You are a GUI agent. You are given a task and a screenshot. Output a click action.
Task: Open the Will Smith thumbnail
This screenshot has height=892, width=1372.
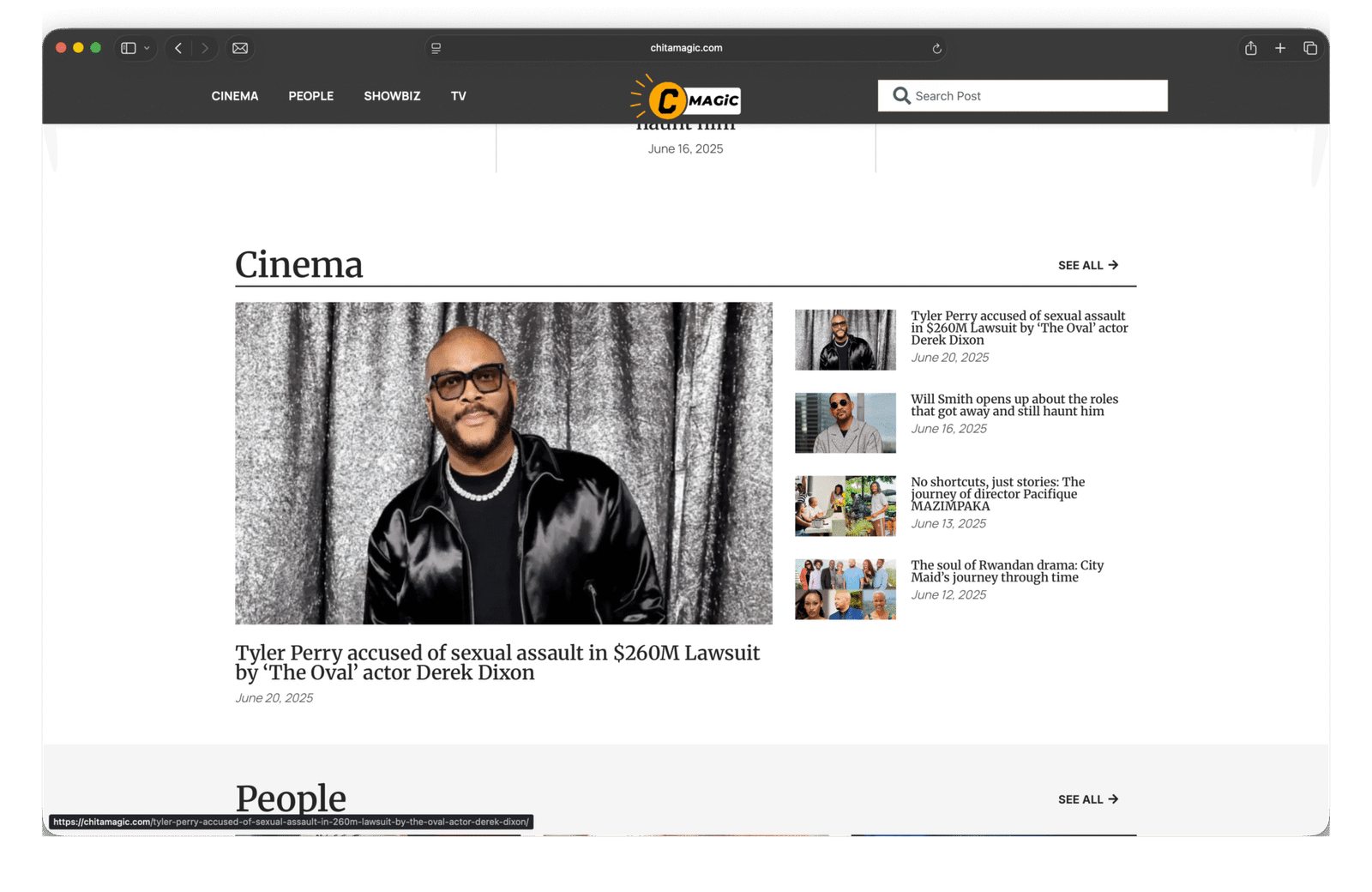point(845,423)
